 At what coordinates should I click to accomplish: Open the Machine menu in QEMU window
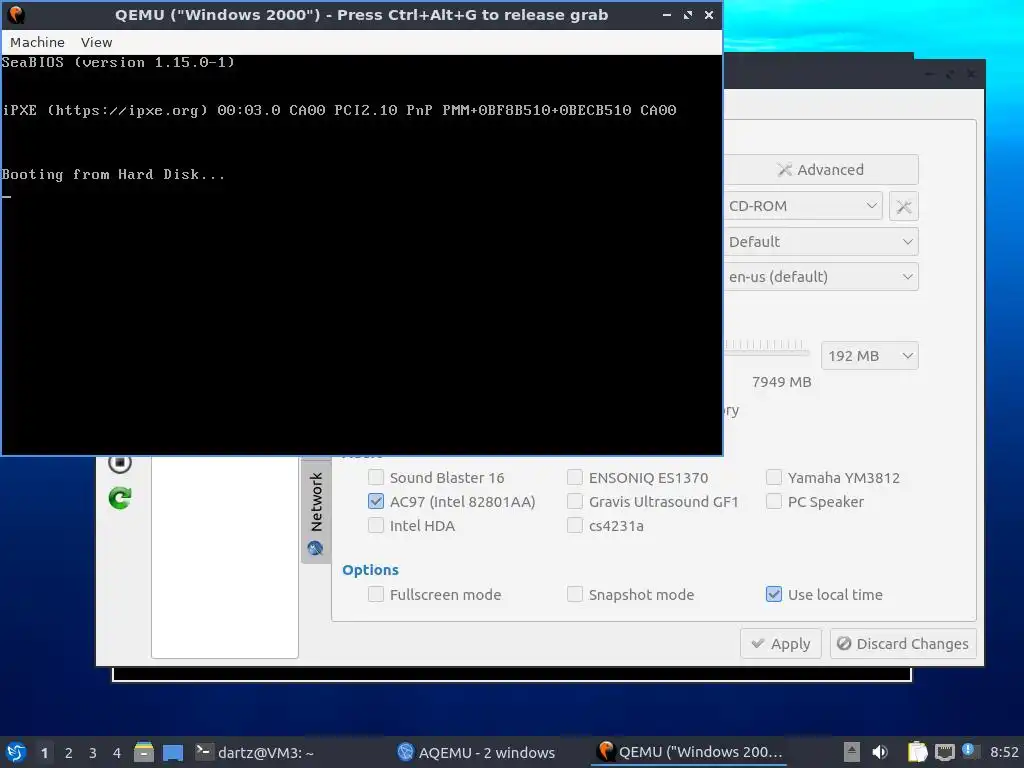click(x=37, y=42)
